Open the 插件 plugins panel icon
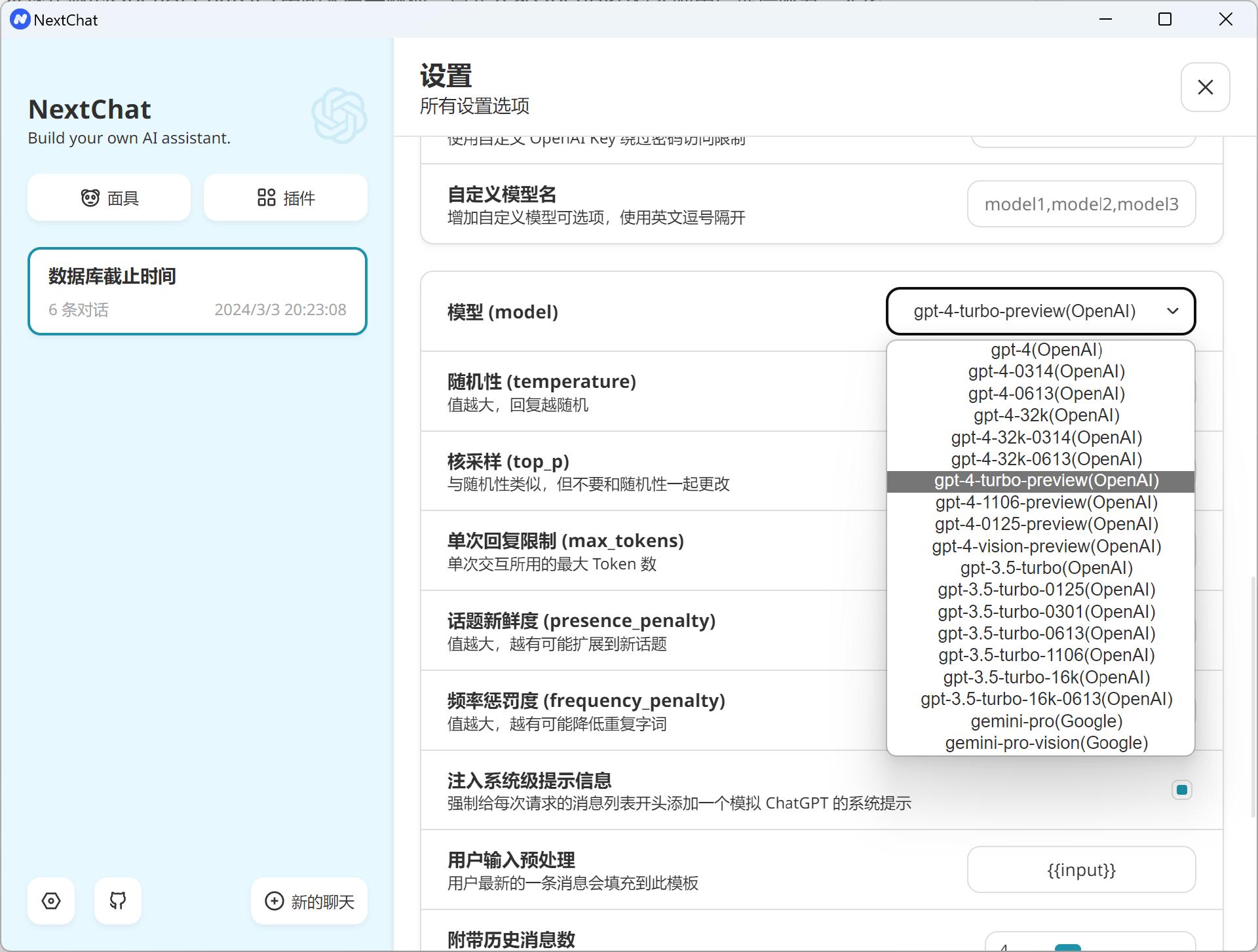The height and width of the screenshot is (952, 1258). click(x=267, y=197)
